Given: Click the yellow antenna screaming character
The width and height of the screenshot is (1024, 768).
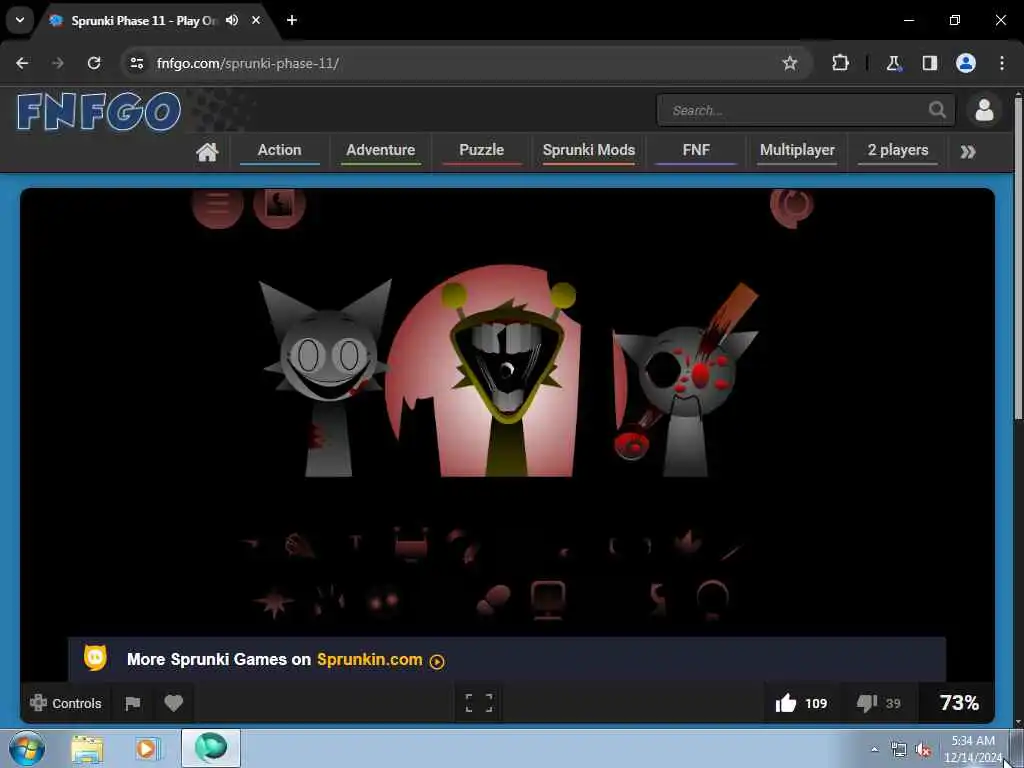Looking at the screenshot, I should (x=508, y=379).
